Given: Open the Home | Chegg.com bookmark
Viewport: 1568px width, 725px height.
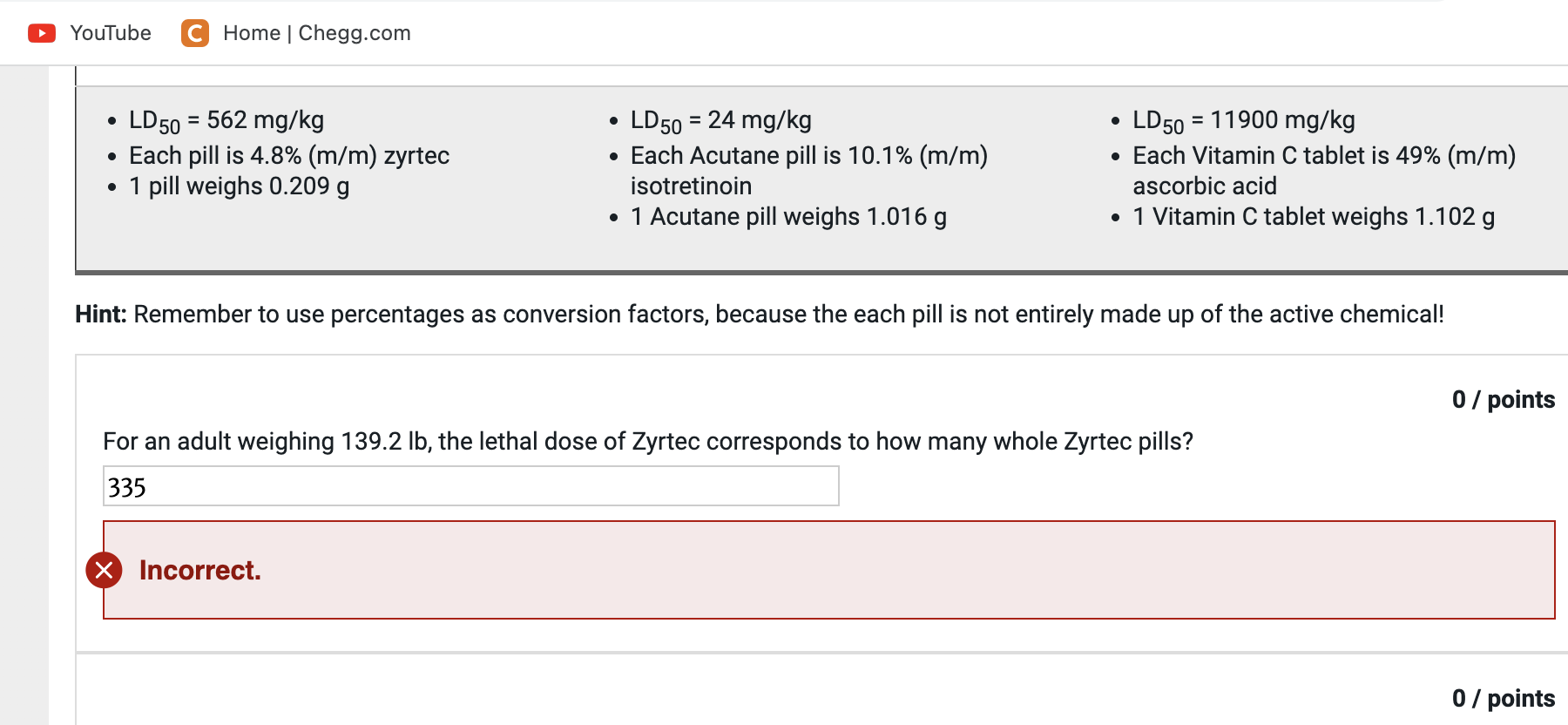Looking at the screenshot, I should tap(317, 33).
